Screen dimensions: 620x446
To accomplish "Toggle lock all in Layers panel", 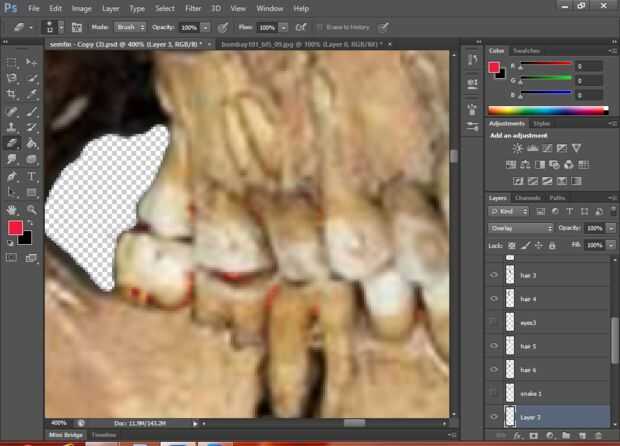I will 552,246.
